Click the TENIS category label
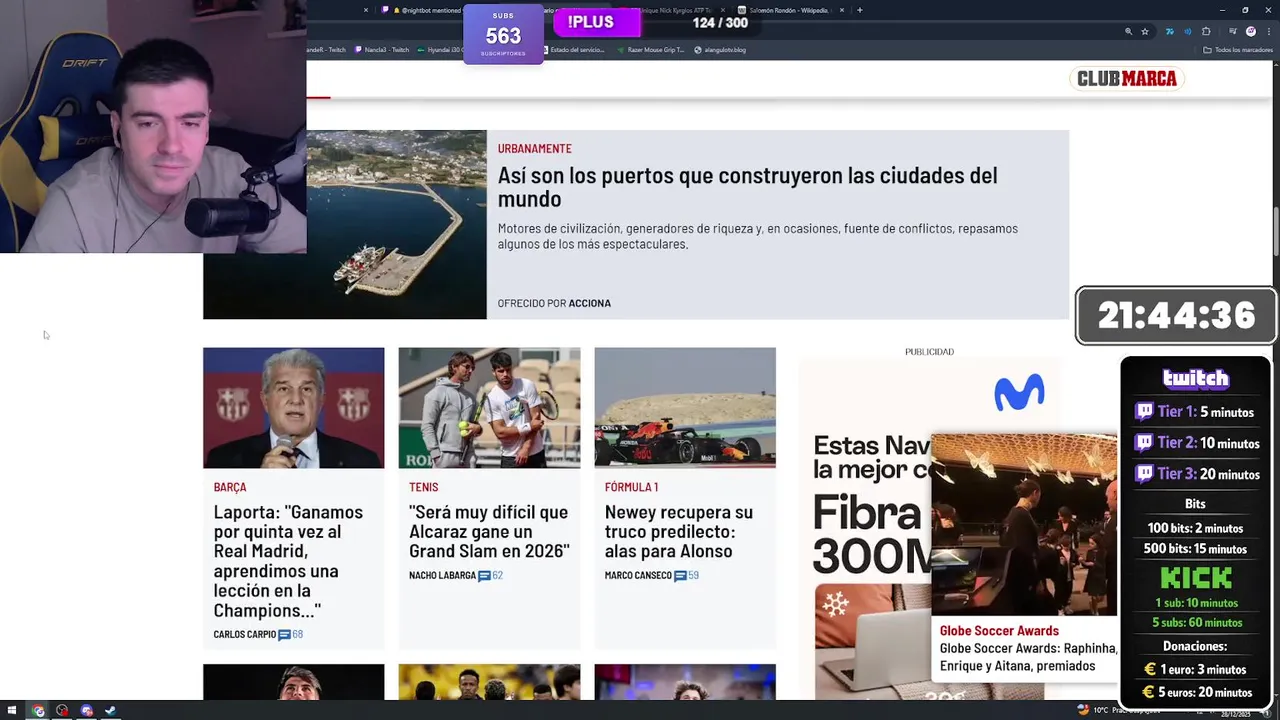The width and height of the screenshot is (1280, 720). pos(424,487)
